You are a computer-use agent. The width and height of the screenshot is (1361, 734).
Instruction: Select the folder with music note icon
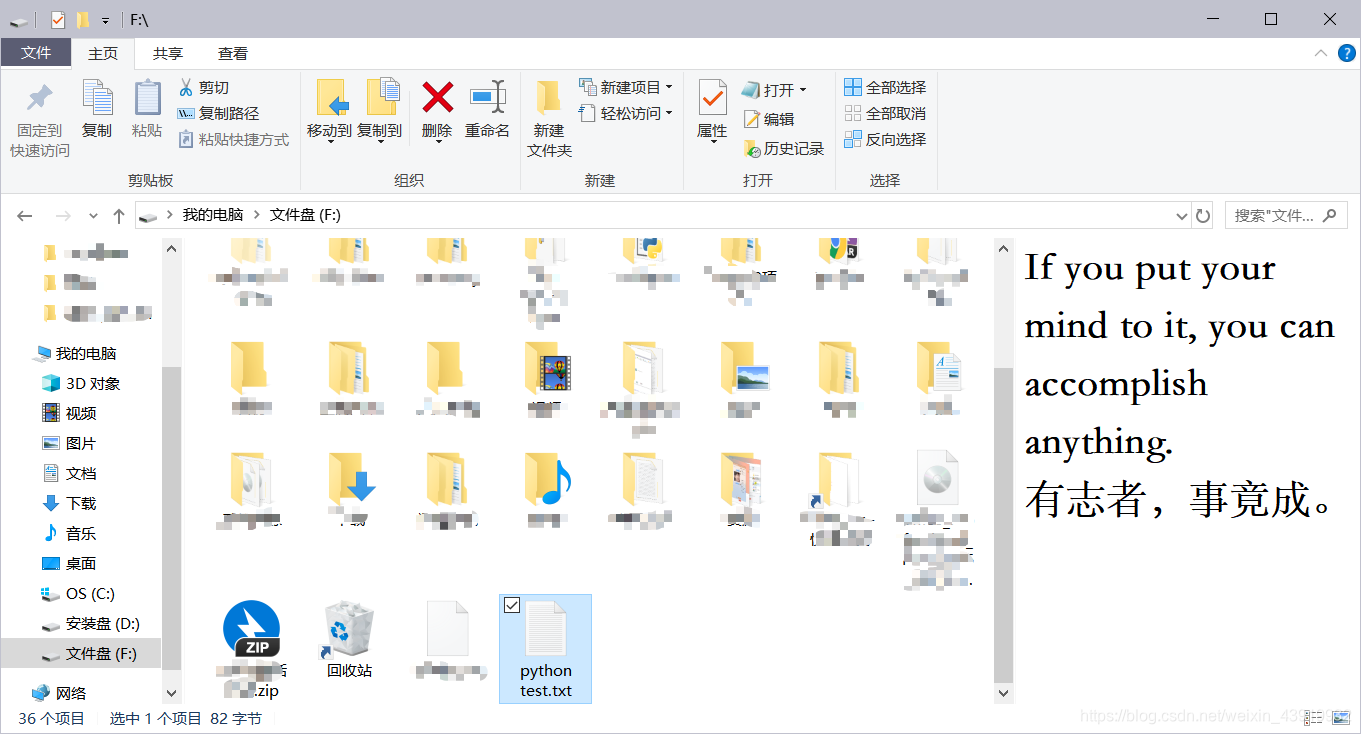click(546, 480)
